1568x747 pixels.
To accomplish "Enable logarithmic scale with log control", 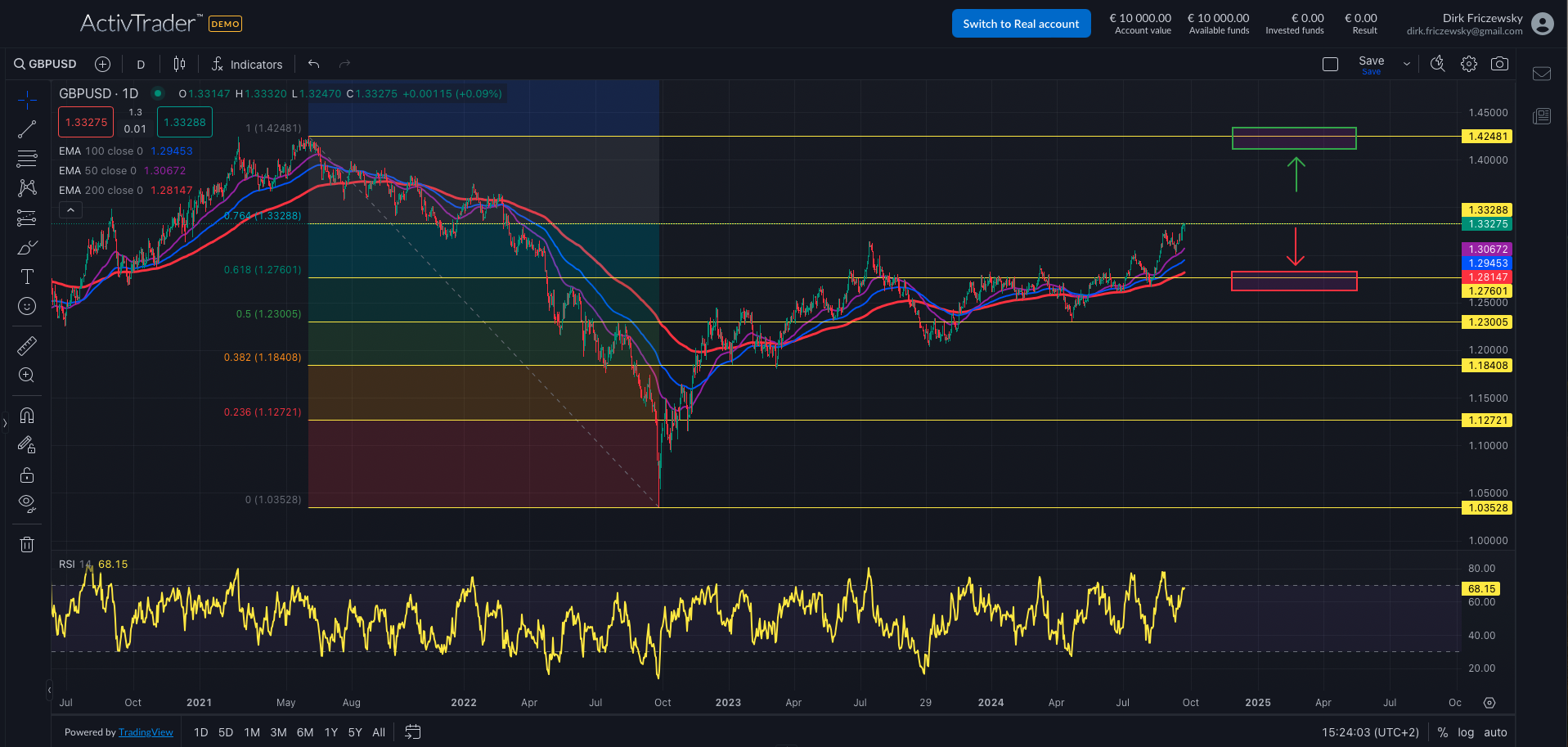I will 1466,731.
